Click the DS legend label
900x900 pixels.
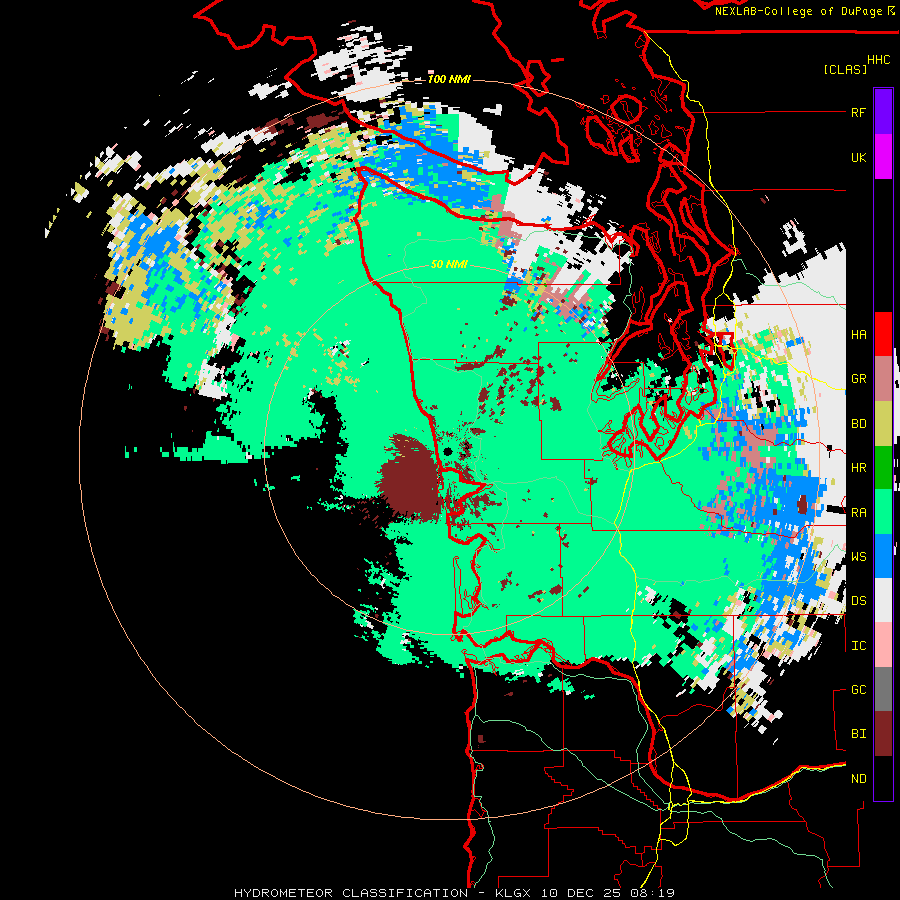[858, 601]
